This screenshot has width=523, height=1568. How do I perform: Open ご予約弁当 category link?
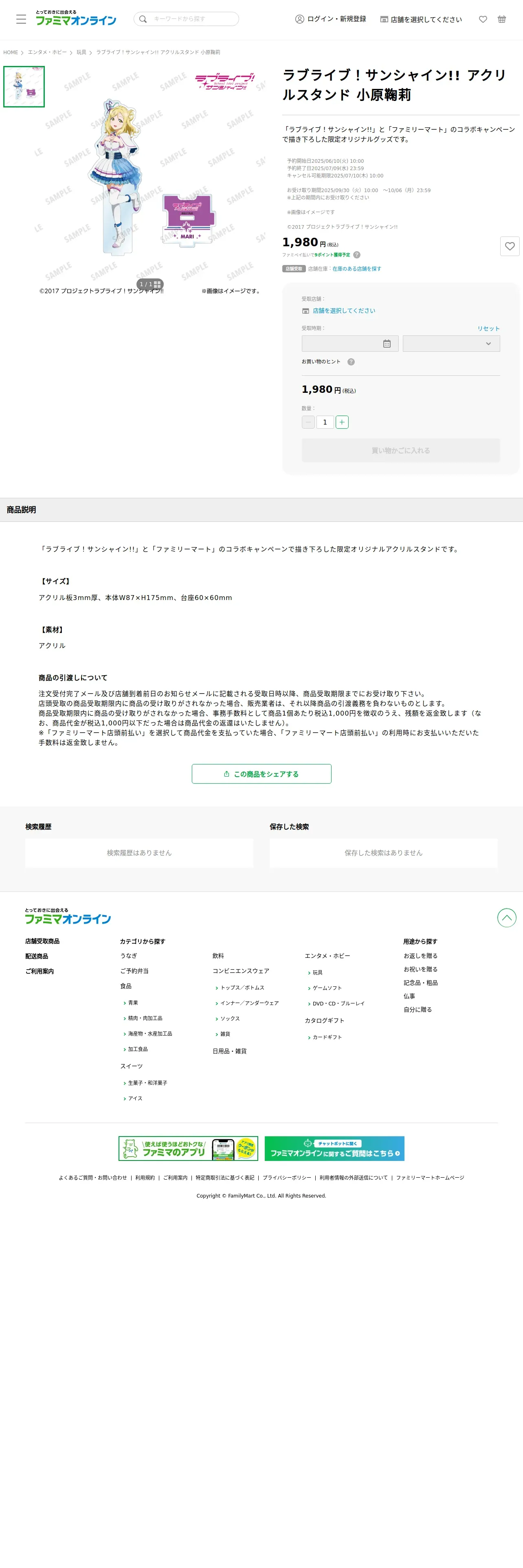[134, 971]
